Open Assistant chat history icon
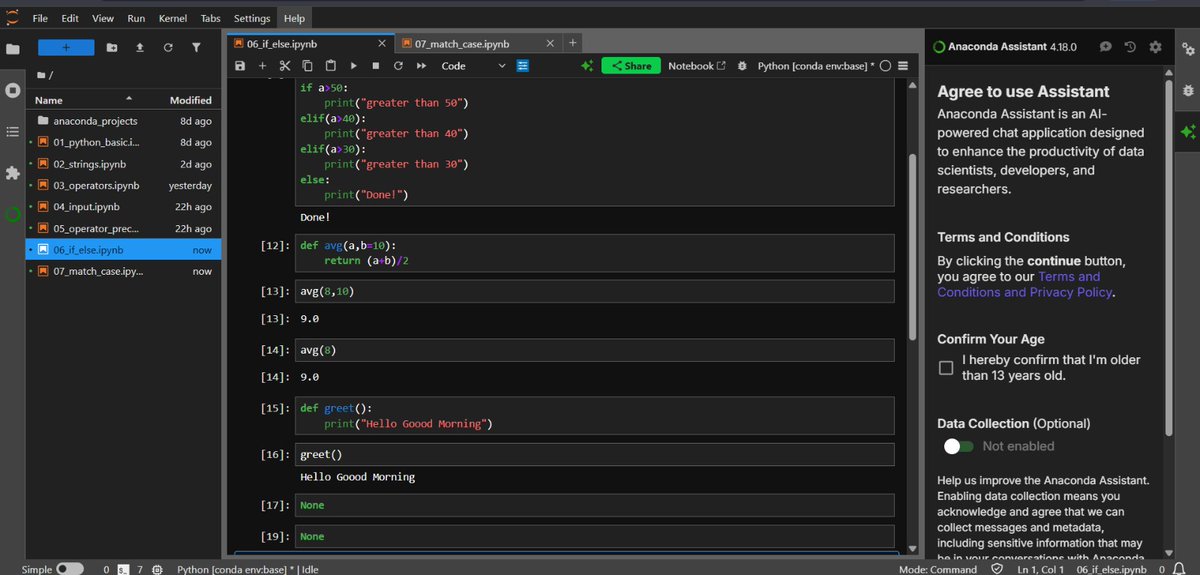 pyautogui.click(x=1130, y=47)
